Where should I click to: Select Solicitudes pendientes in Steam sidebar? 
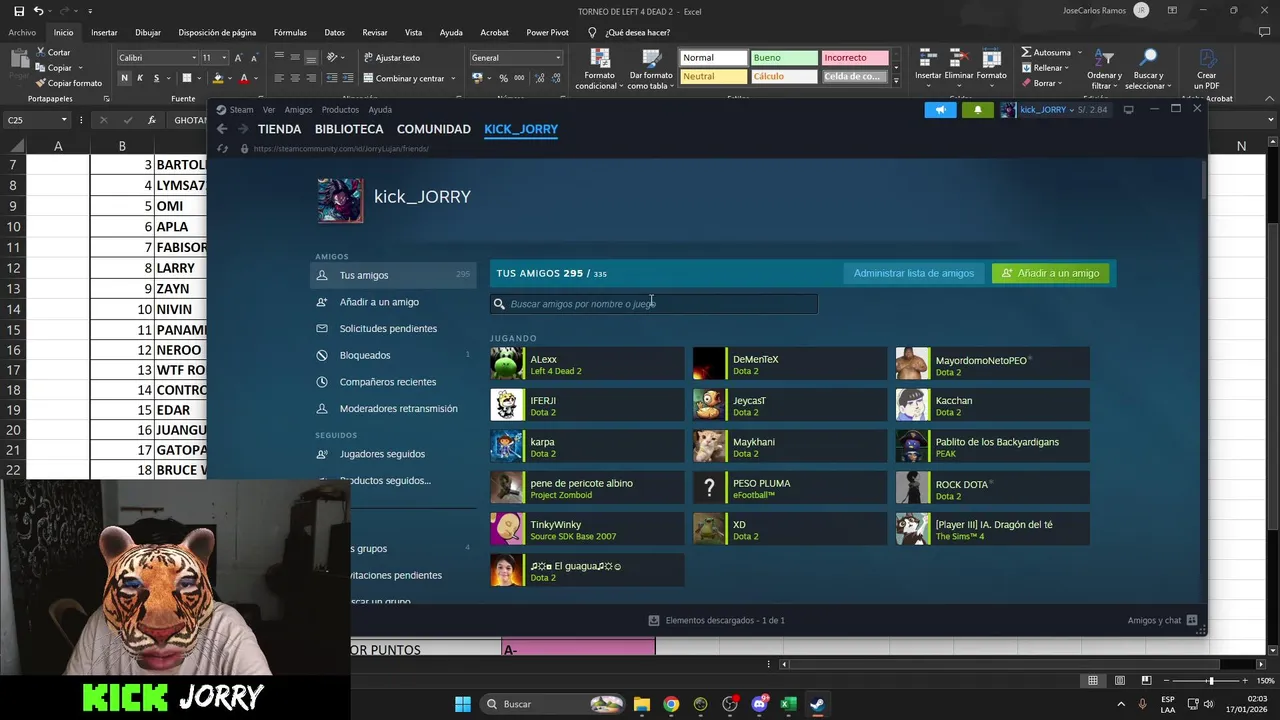[x=388, y=328]
